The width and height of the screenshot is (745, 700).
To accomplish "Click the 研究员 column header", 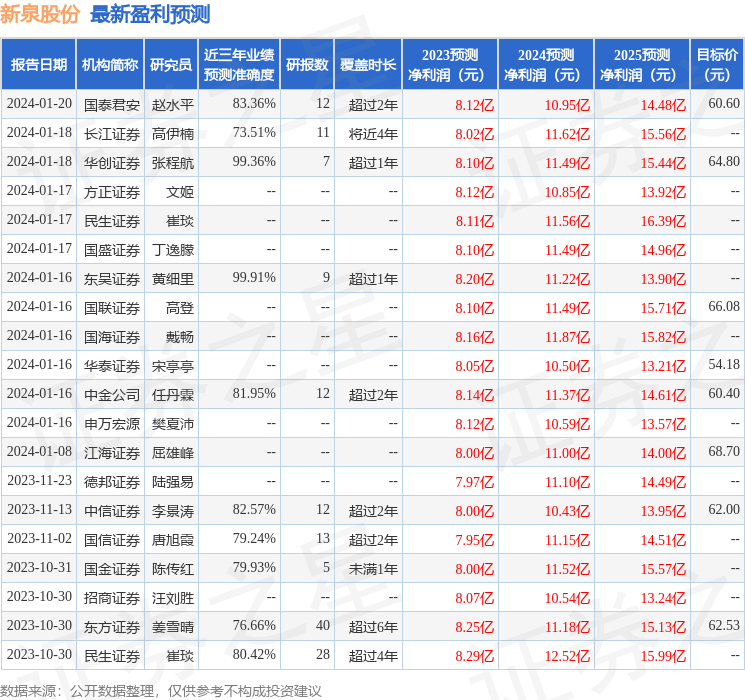I will (x=171, y=65).
